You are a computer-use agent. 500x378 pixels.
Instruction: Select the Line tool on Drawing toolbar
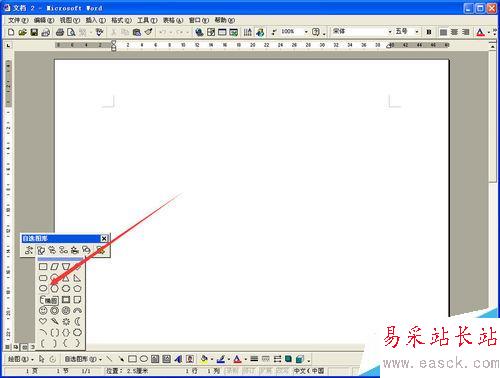[x=109, y=359]
